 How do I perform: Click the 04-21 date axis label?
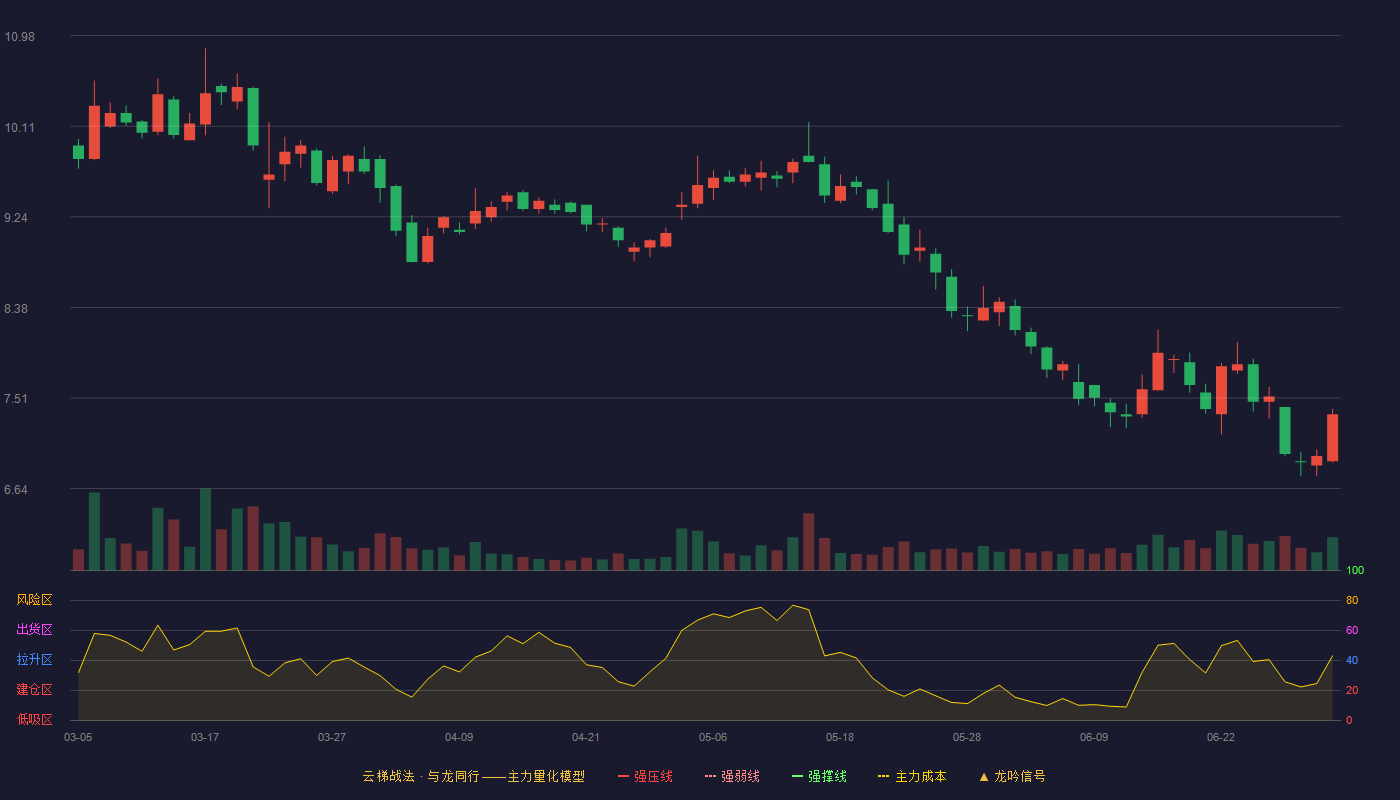point(586,737)
